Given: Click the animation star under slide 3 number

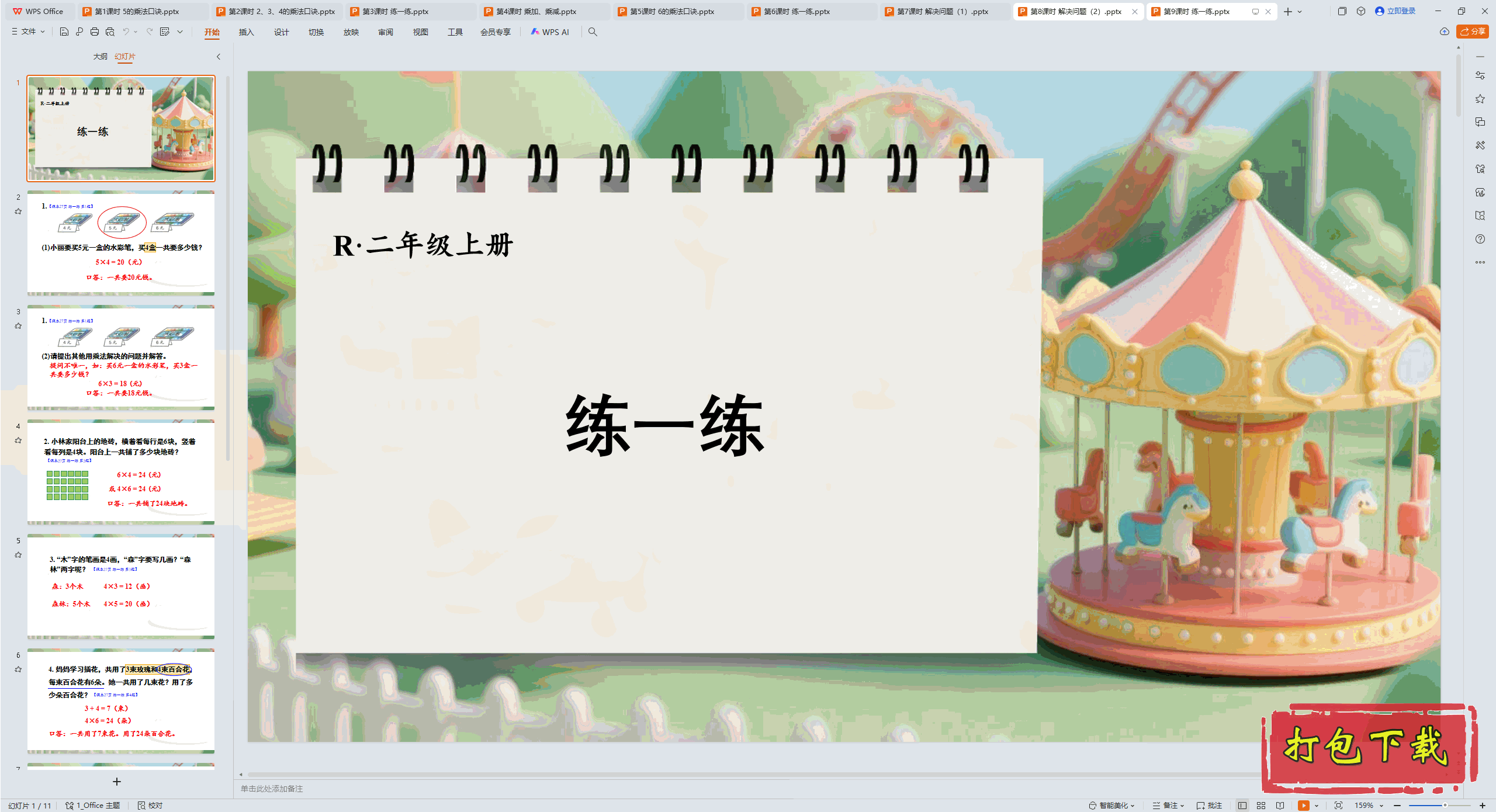Looking at the screenshot, I should [18, 326].
